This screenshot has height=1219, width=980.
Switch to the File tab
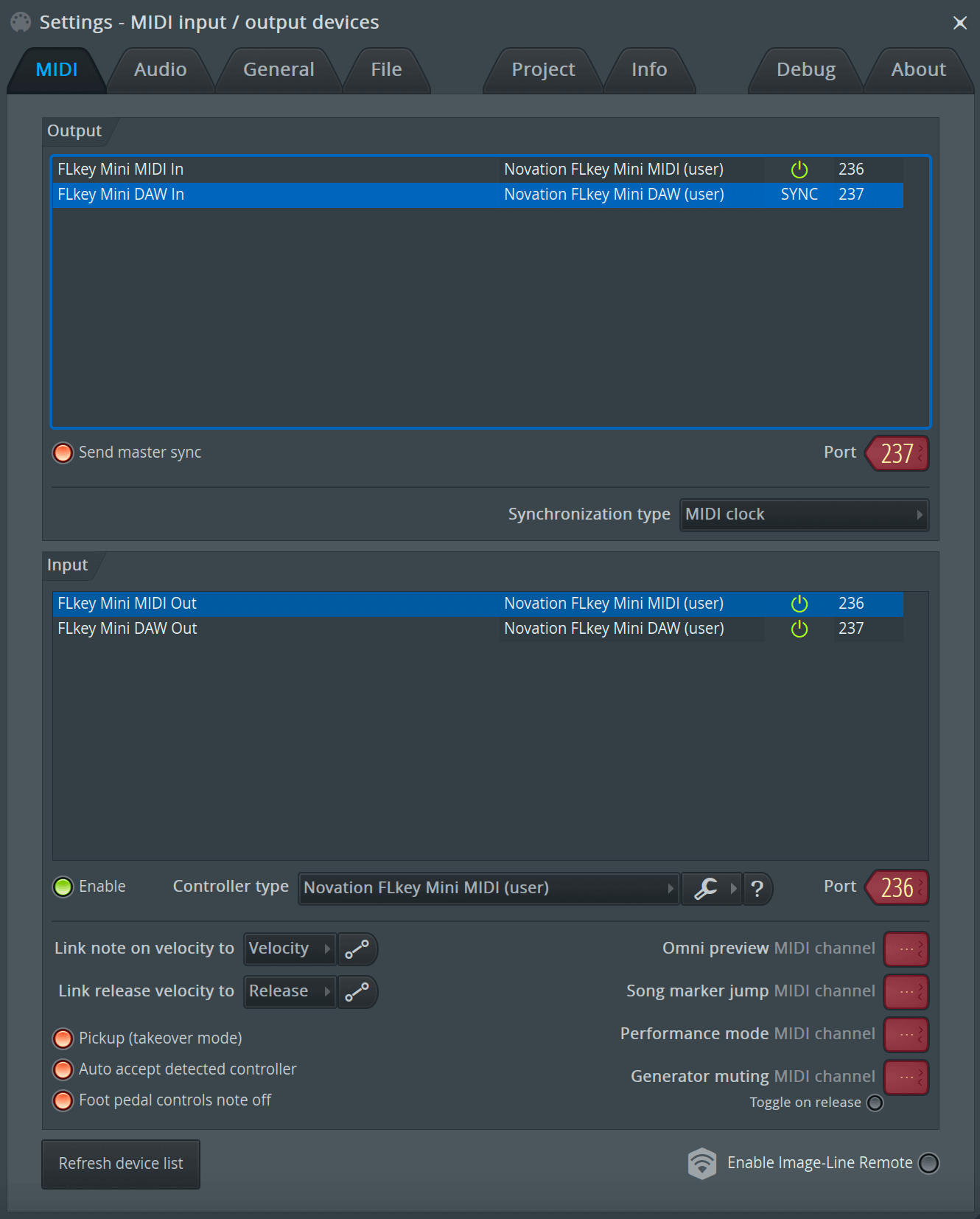pos(386,70)
